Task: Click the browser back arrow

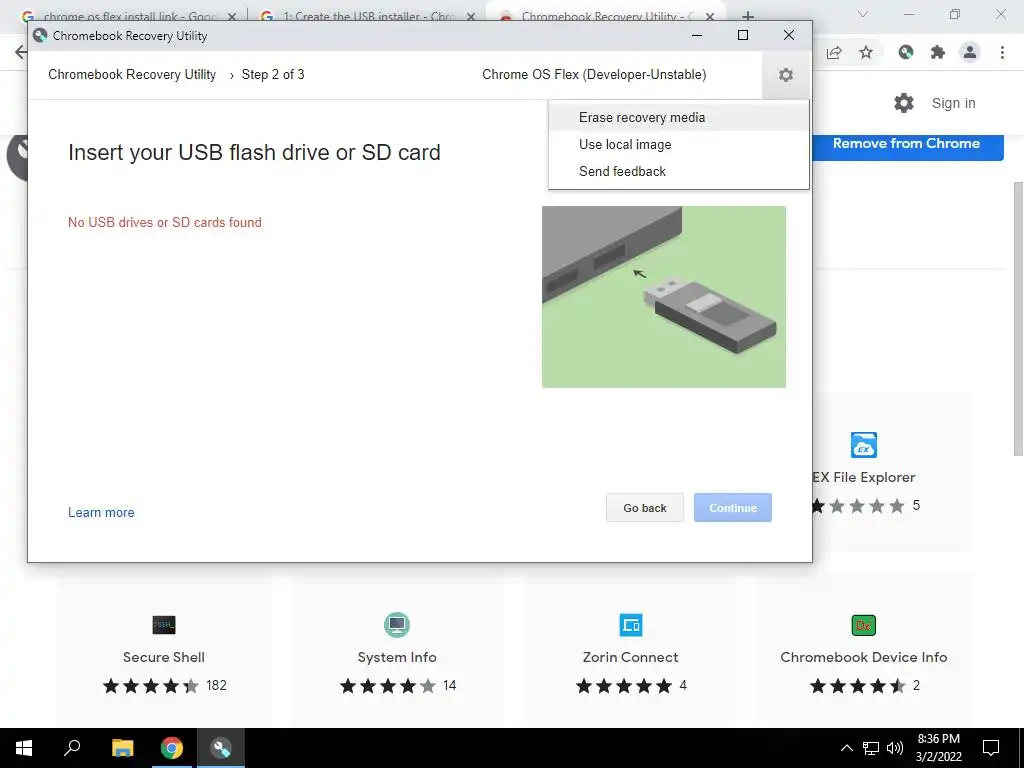Action: pos(21,52)
